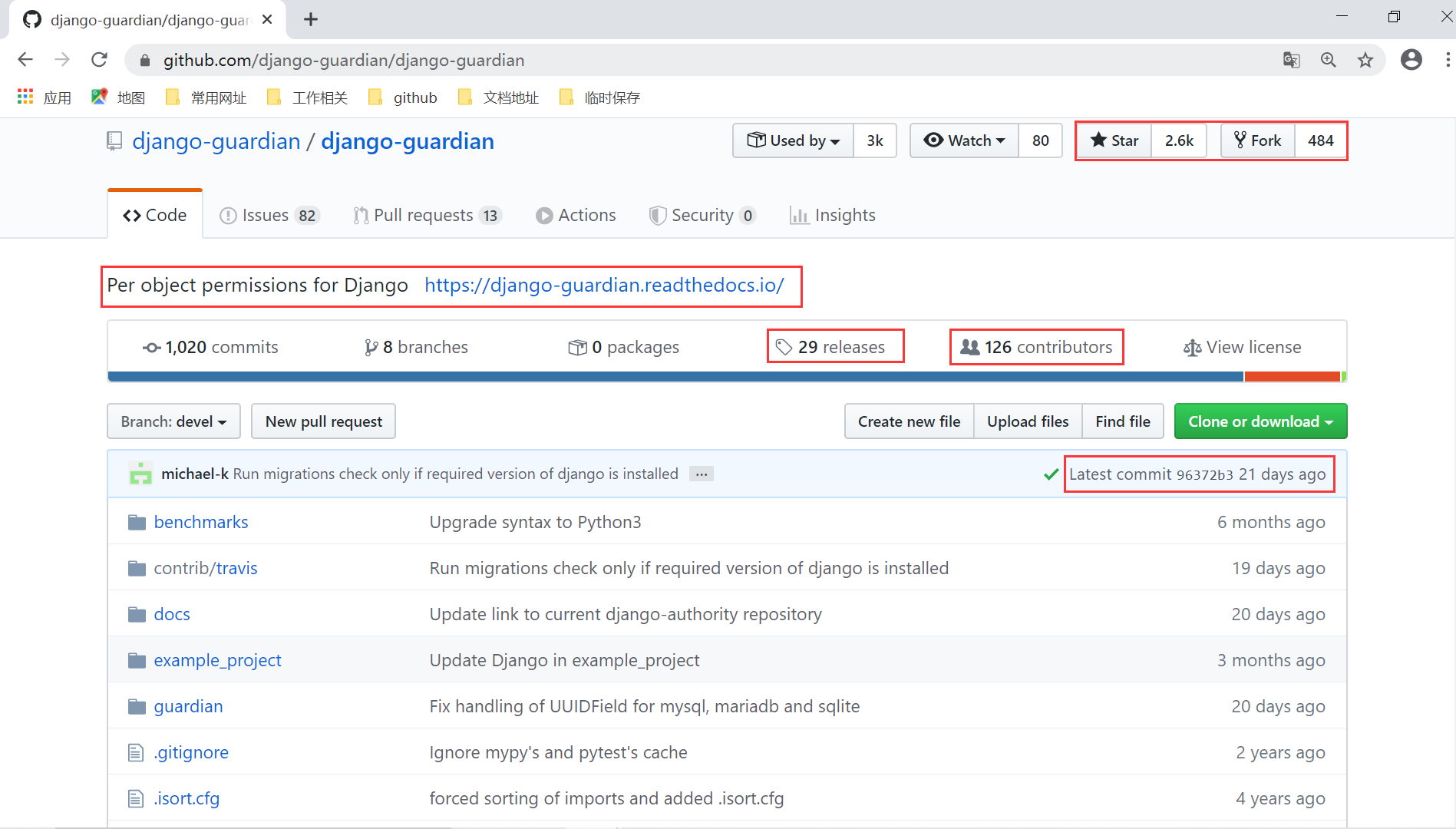The width and height of the screenshot is (1456, 829).
Task: View the 29 releases
Action: coord(830,347)
